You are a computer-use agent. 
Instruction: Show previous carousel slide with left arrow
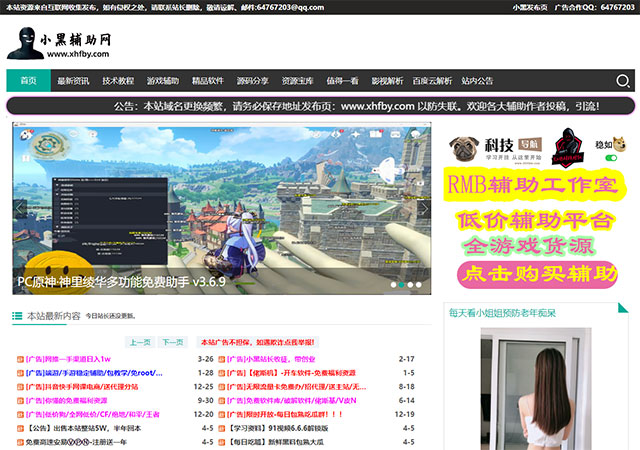coord(20,209)
